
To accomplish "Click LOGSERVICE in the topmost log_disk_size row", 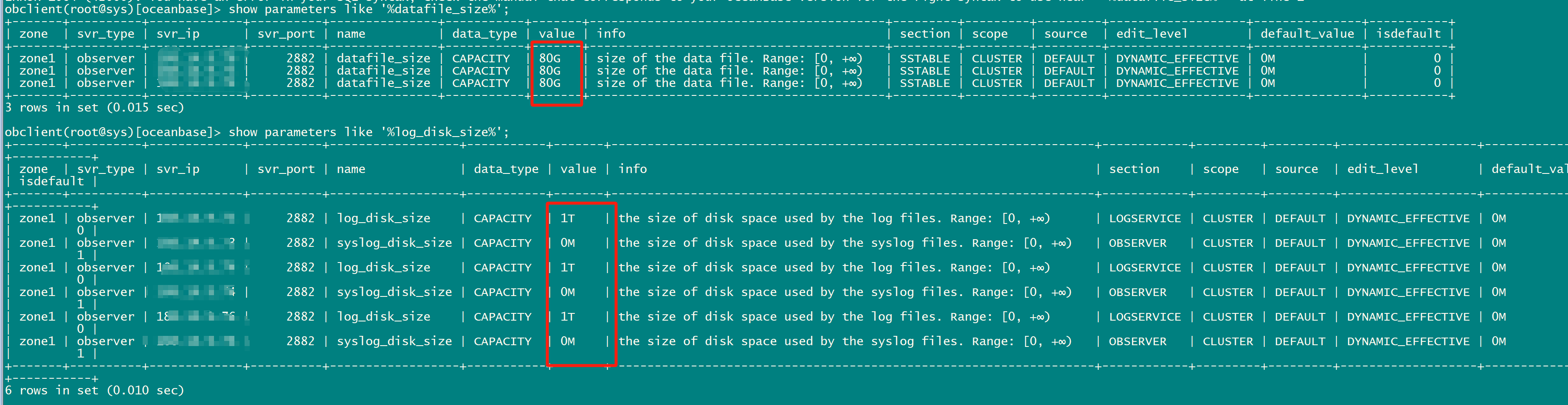I will tap(1145, 218).
